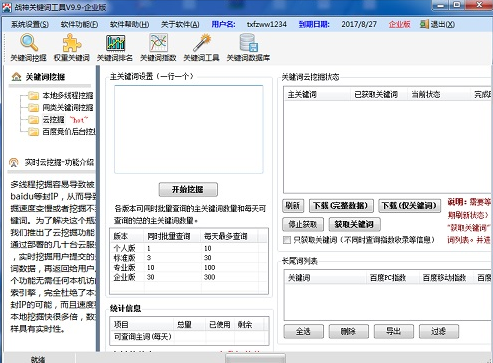
Task: Open the 软件帮助 menu
Action: tap(129, 24)
